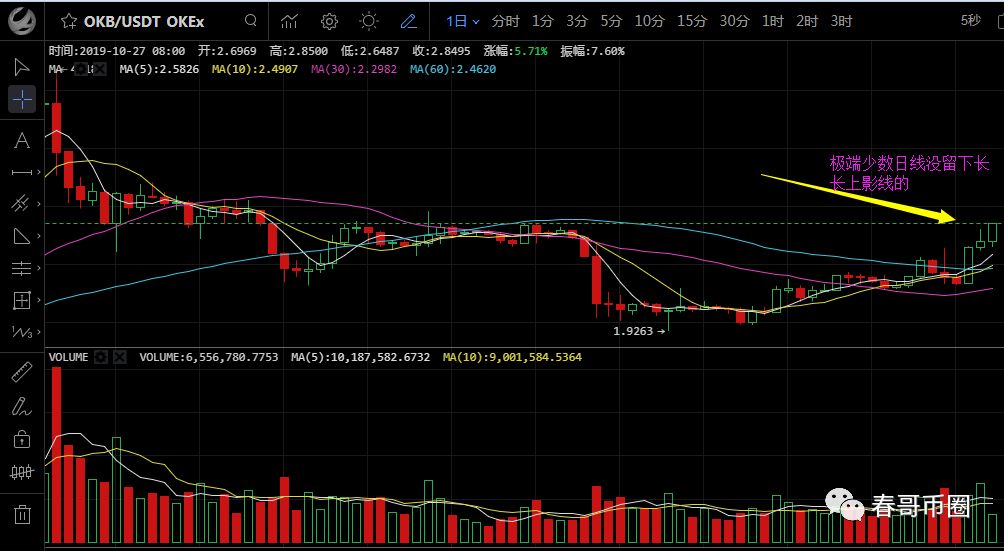This screenshot has width=1004, height=551.
Task: Toggle the light/dark theme sun icon
Action: (x=369, y=21)
